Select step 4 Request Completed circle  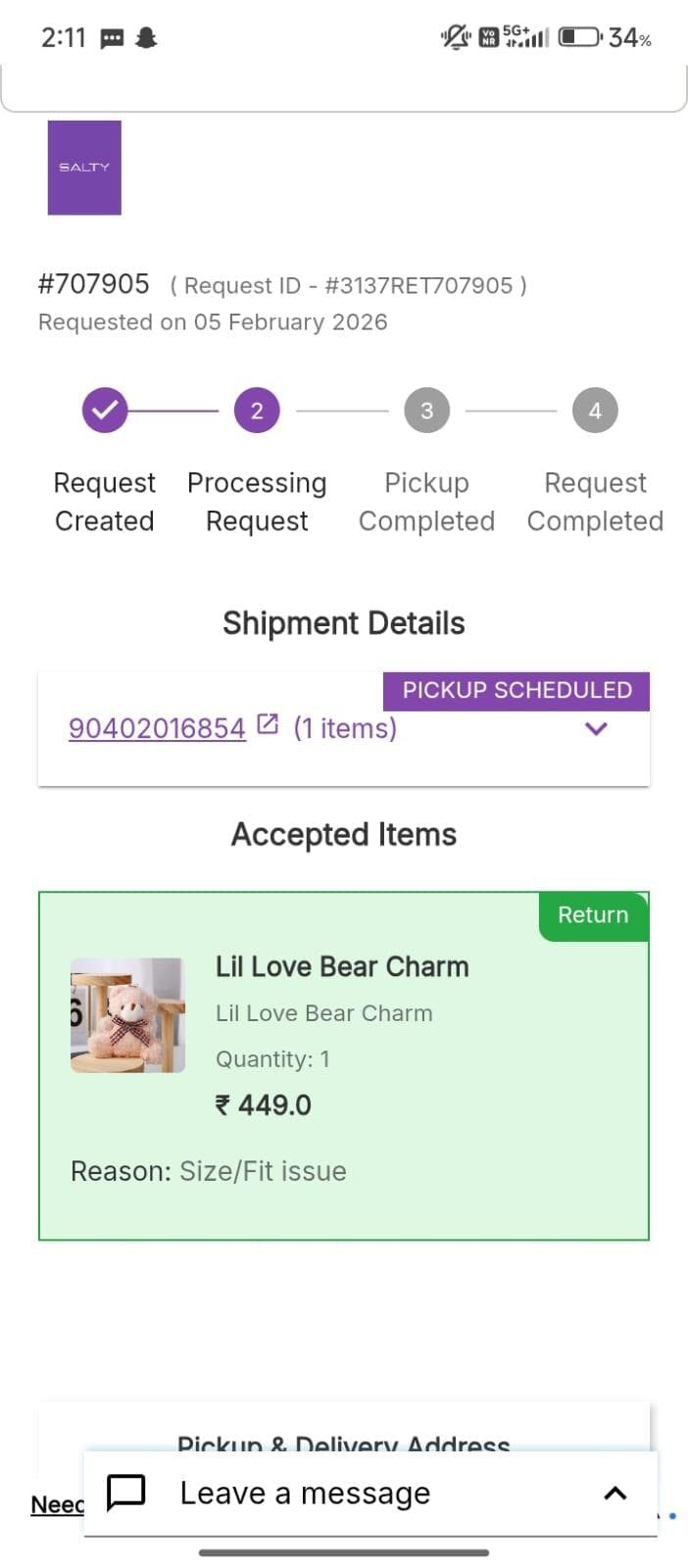point(595,410)
